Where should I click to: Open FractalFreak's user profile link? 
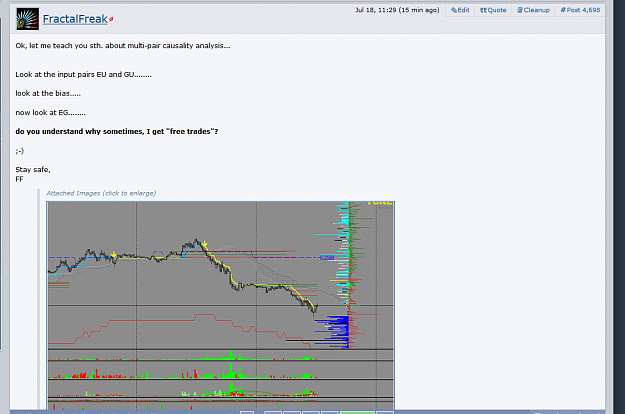(x=75, y=19)
